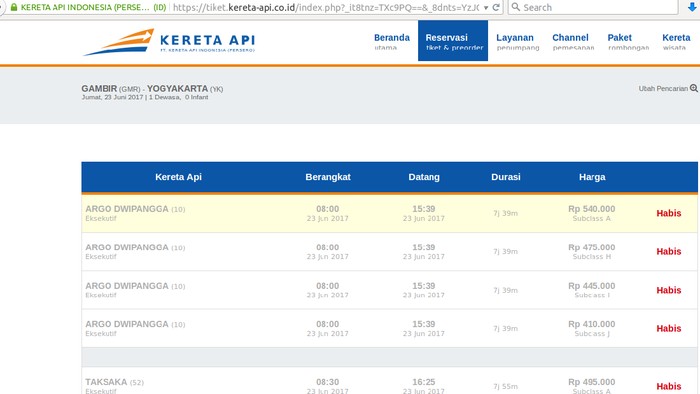Click the Rp 410.000 Subclass J price

pos(592,328)
